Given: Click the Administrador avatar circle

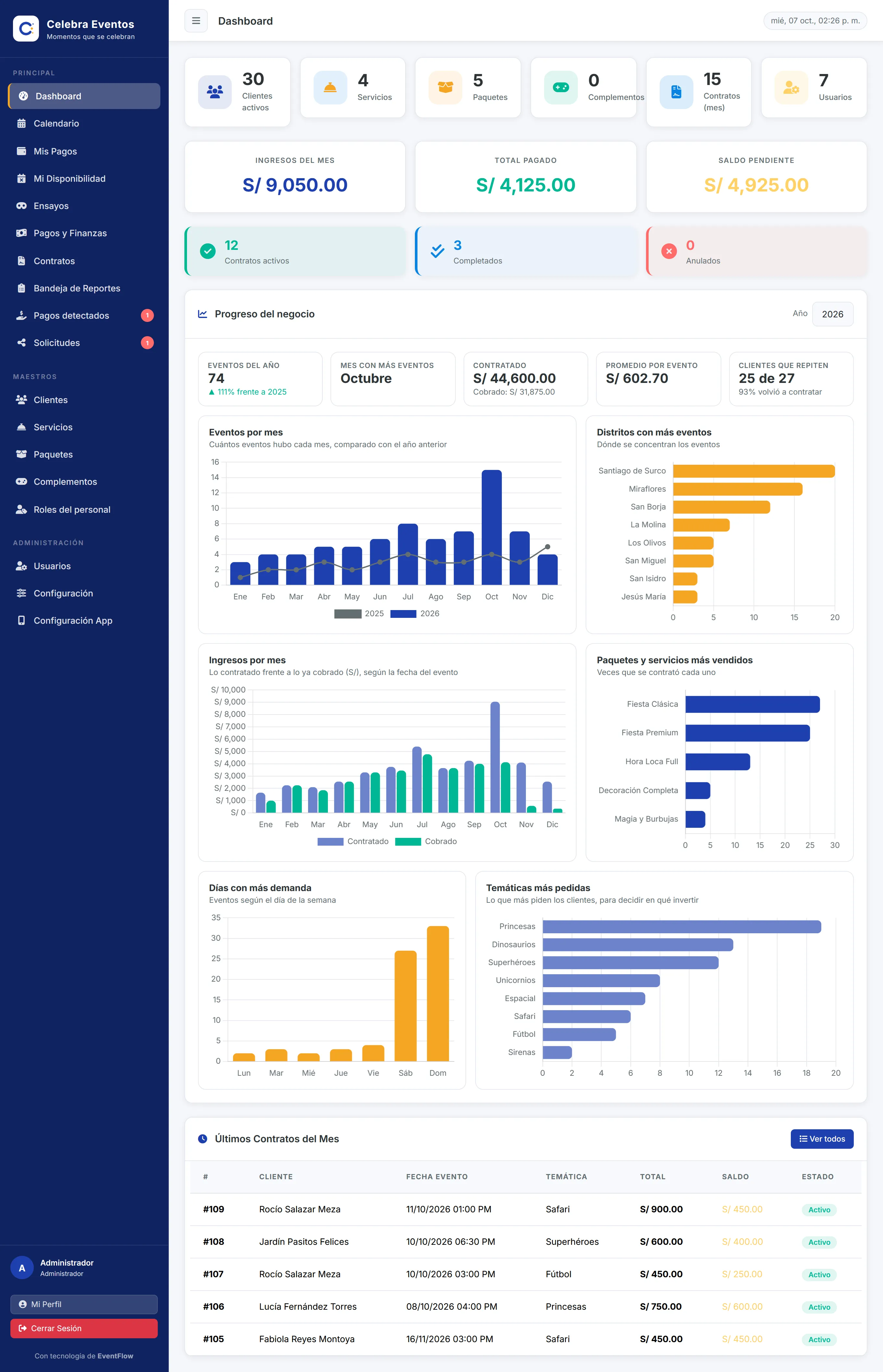Looking at the screenshot, I should click(x=22, y=1268).
